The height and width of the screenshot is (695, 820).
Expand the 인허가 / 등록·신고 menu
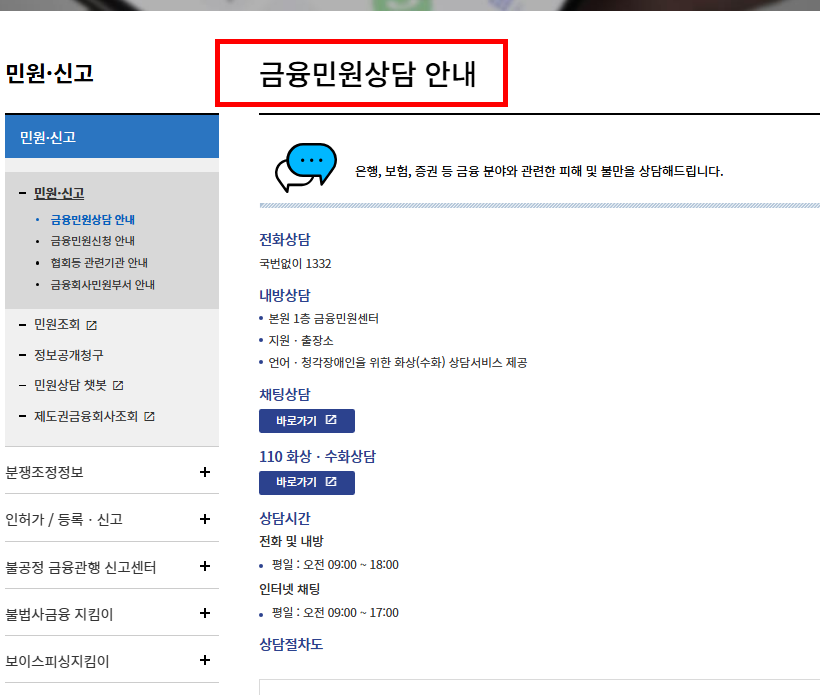point(205,519)
